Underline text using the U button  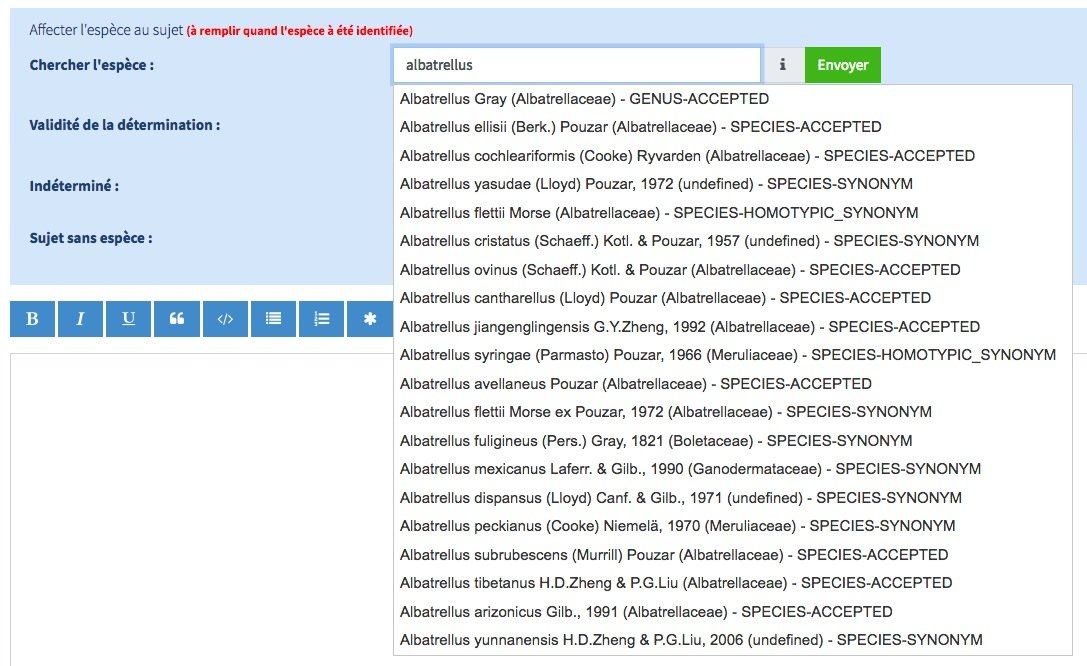[x=129, y=319]
